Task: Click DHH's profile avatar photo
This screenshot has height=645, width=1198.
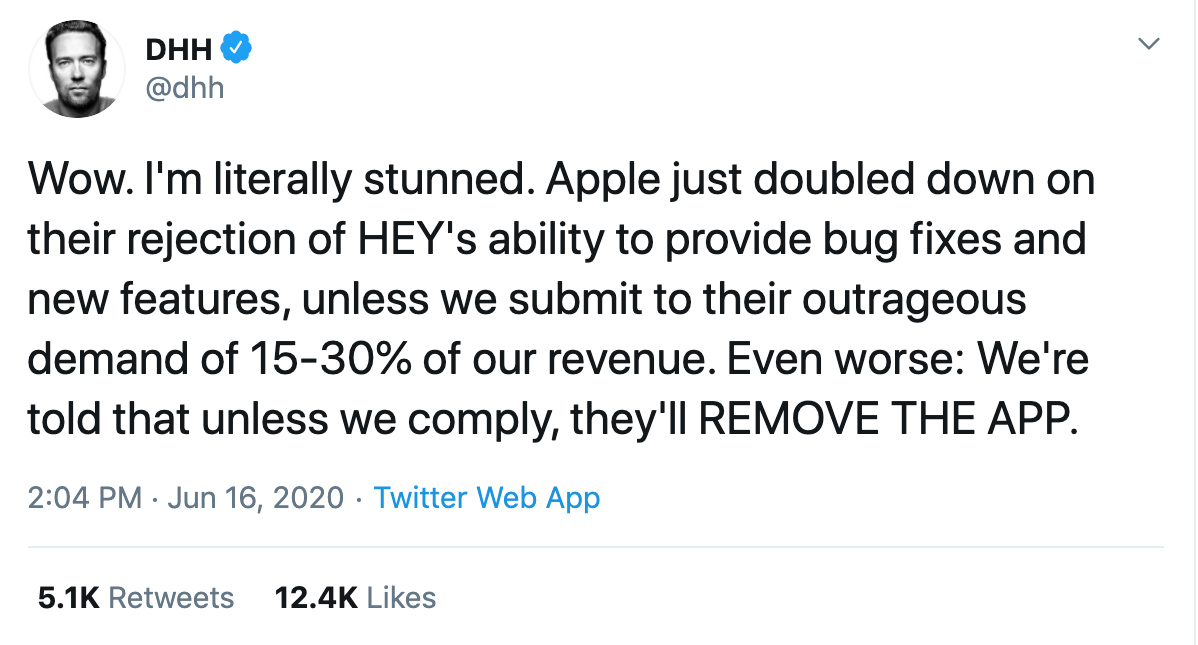Action: click(76, 69)
